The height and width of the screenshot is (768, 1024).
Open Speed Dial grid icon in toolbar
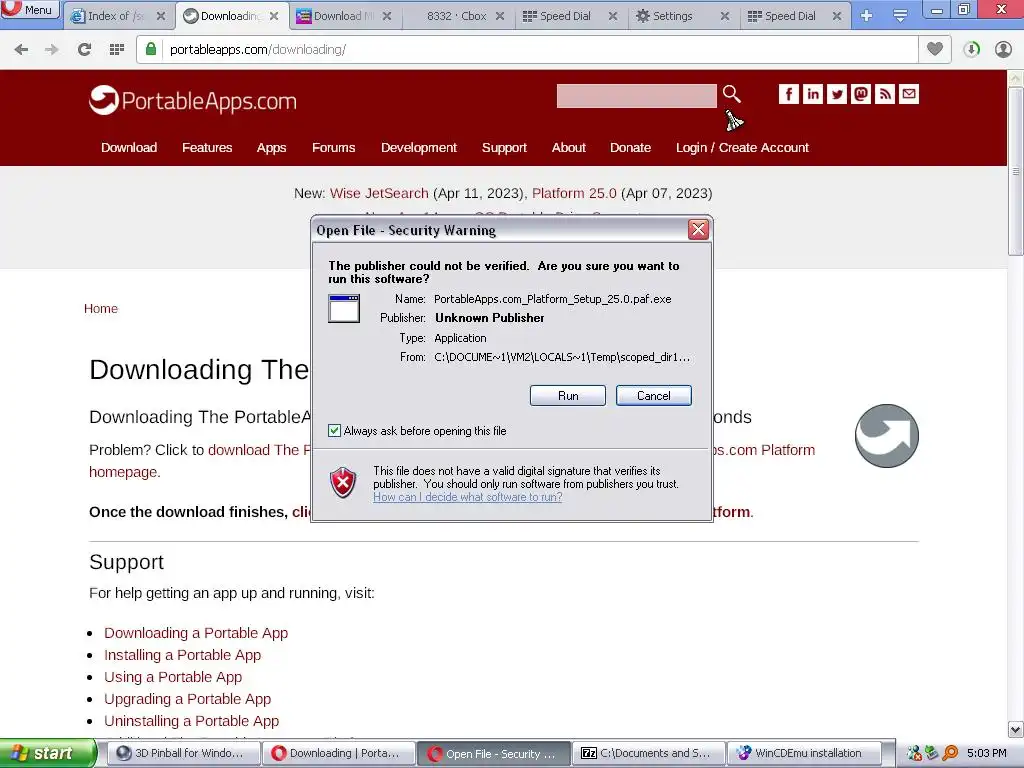116,49
